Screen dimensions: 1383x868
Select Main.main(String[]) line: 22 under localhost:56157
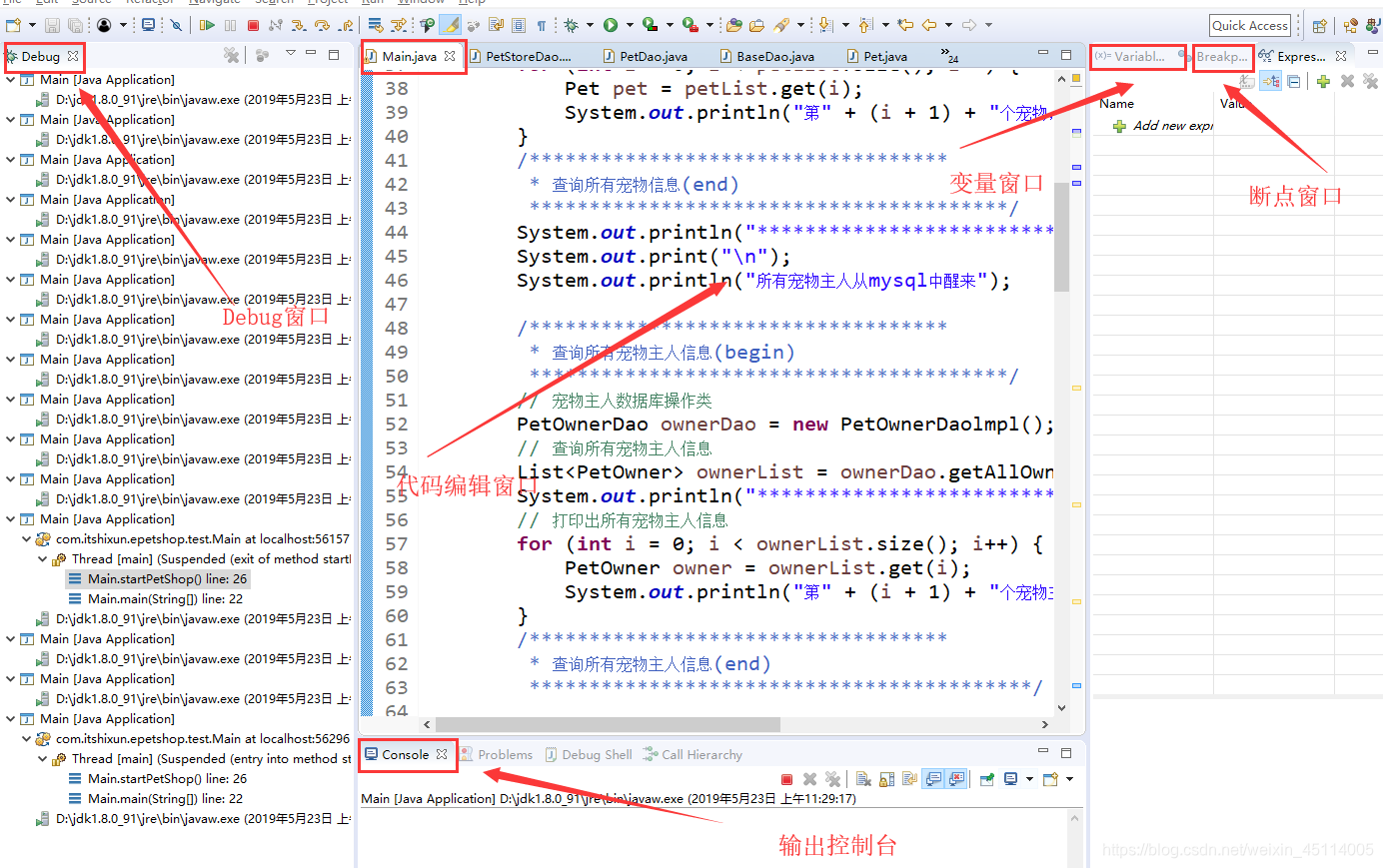click(156, 598)
